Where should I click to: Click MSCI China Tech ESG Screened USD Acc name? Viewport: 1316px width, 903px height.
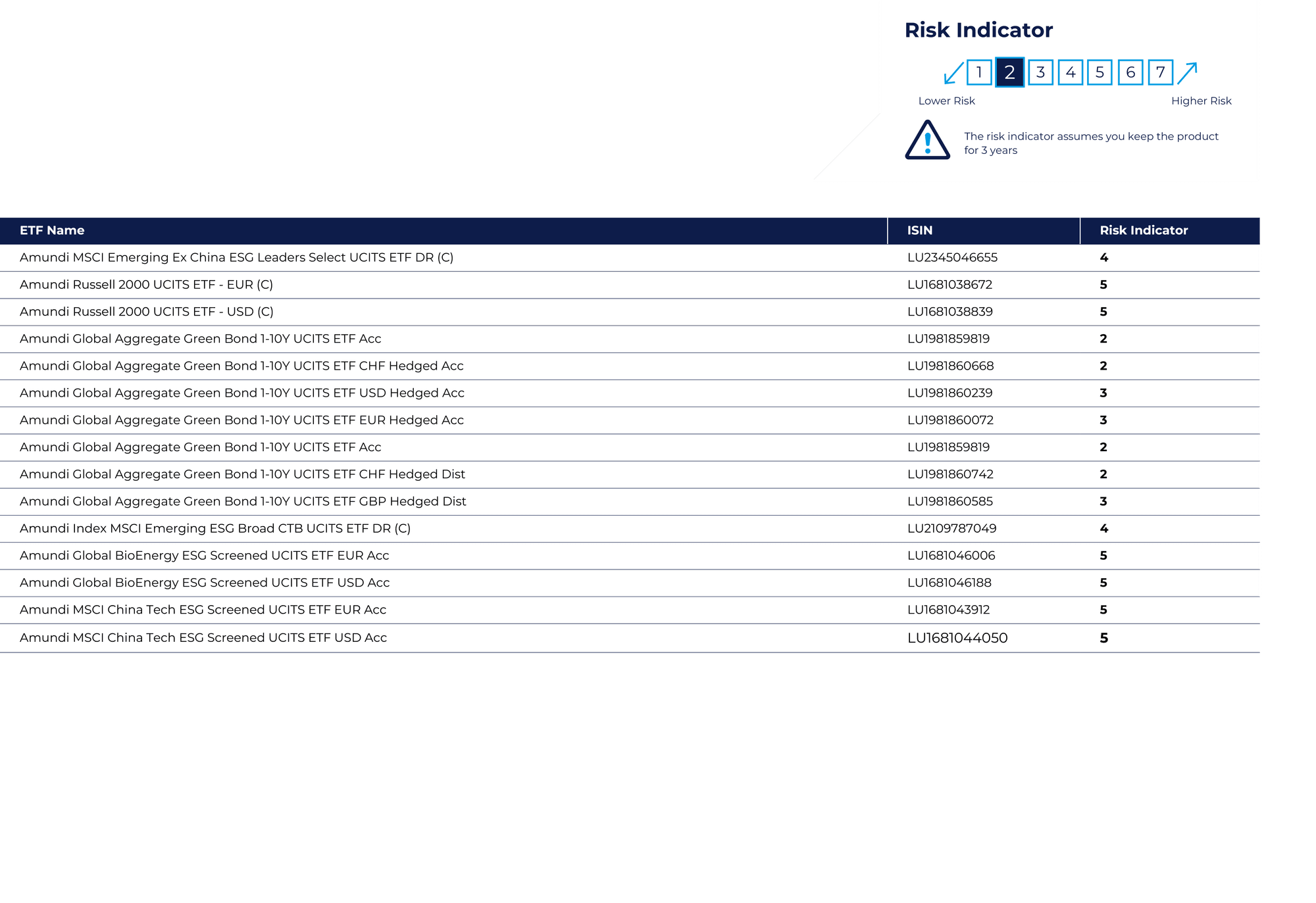pyautogui.click(x=203, y=637)
